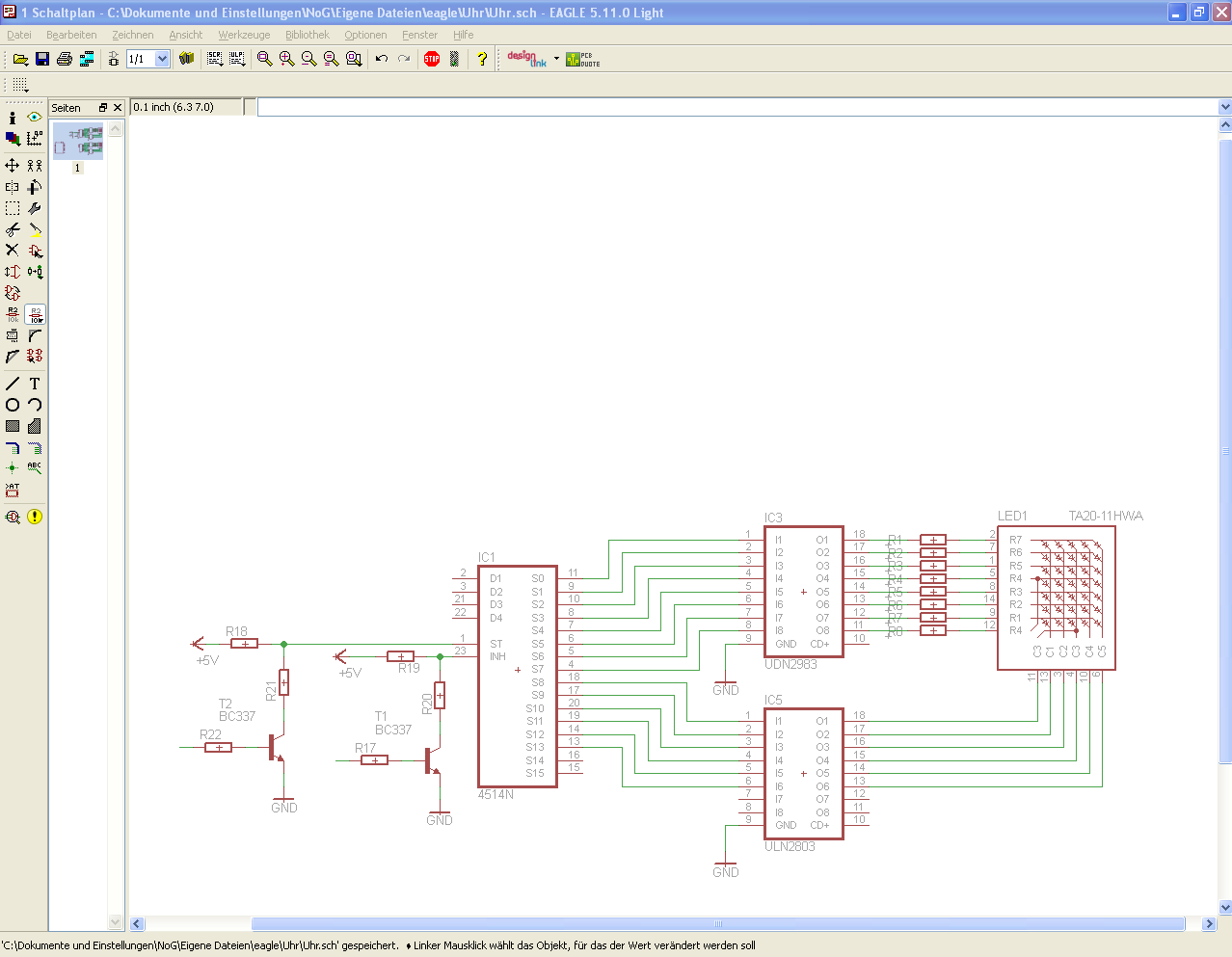Select the Change (wrench) tool

point(35,208)
